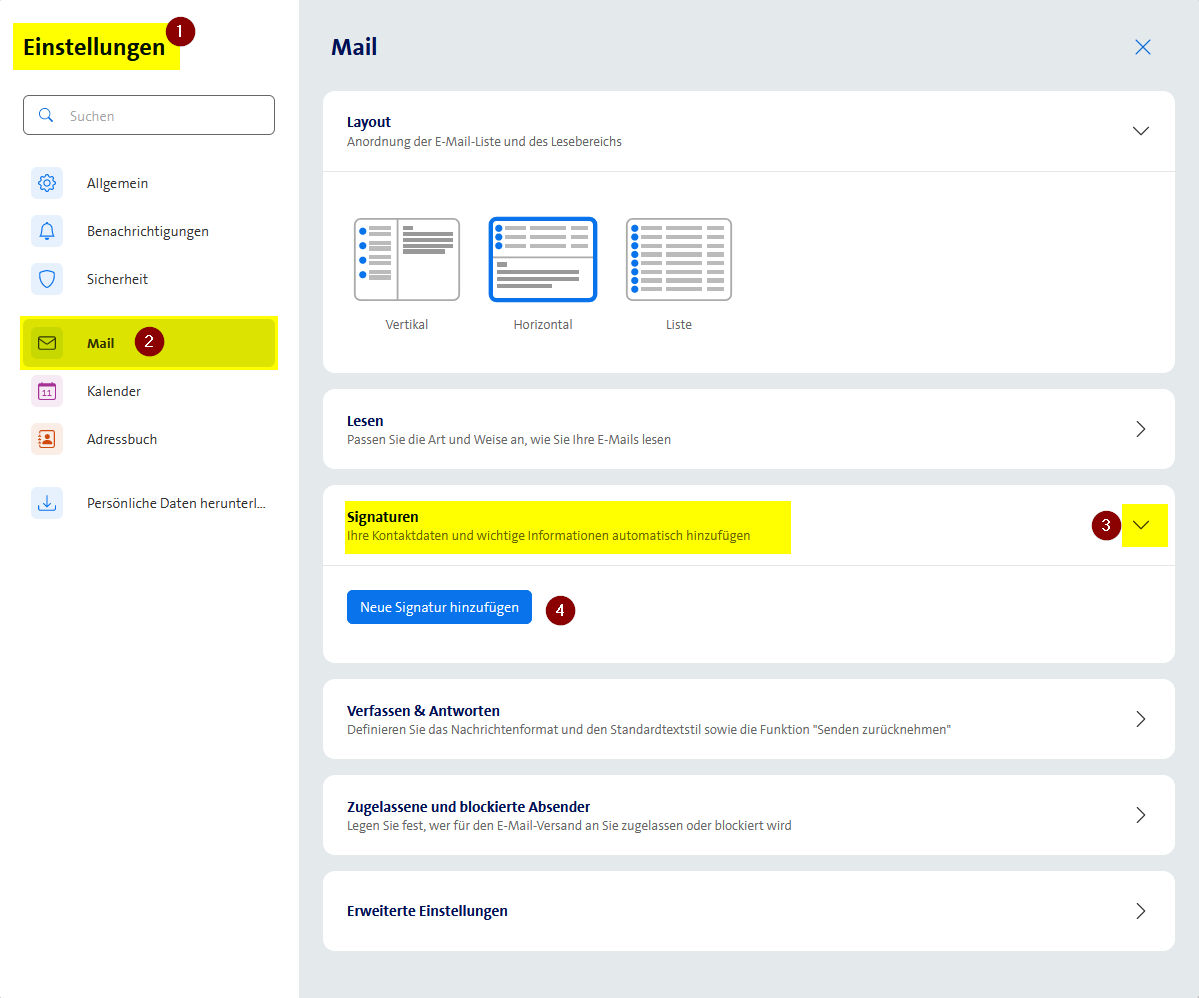Select the Vertikal layout option

tap(407, 260)
